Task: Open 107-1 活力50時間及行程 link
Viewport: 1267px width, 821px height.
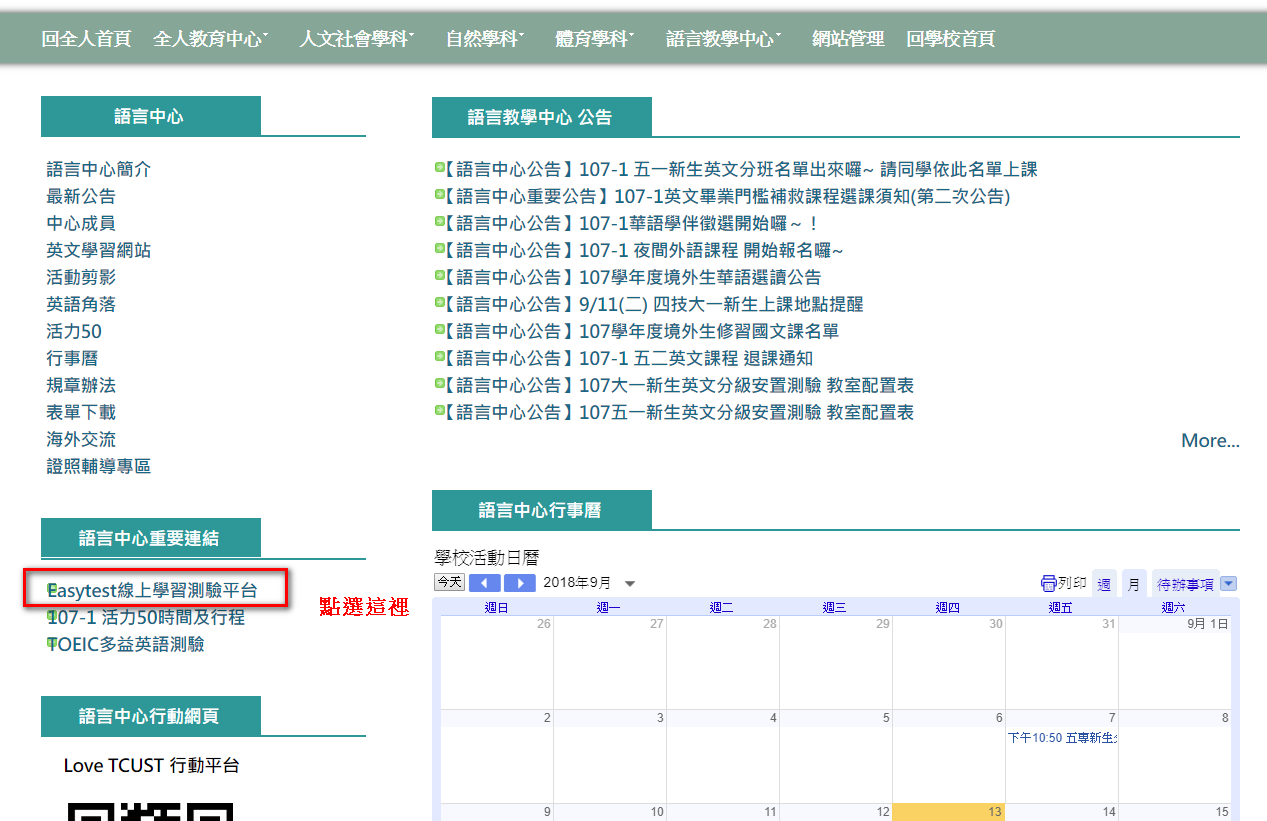Action: pos(146,618)
